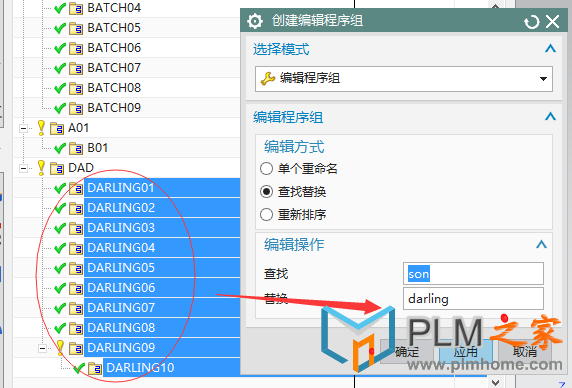Viewport: 572px width, 388px height.
Task: Select the BATCH04 tree row
Action: click(x=114, y=8)
